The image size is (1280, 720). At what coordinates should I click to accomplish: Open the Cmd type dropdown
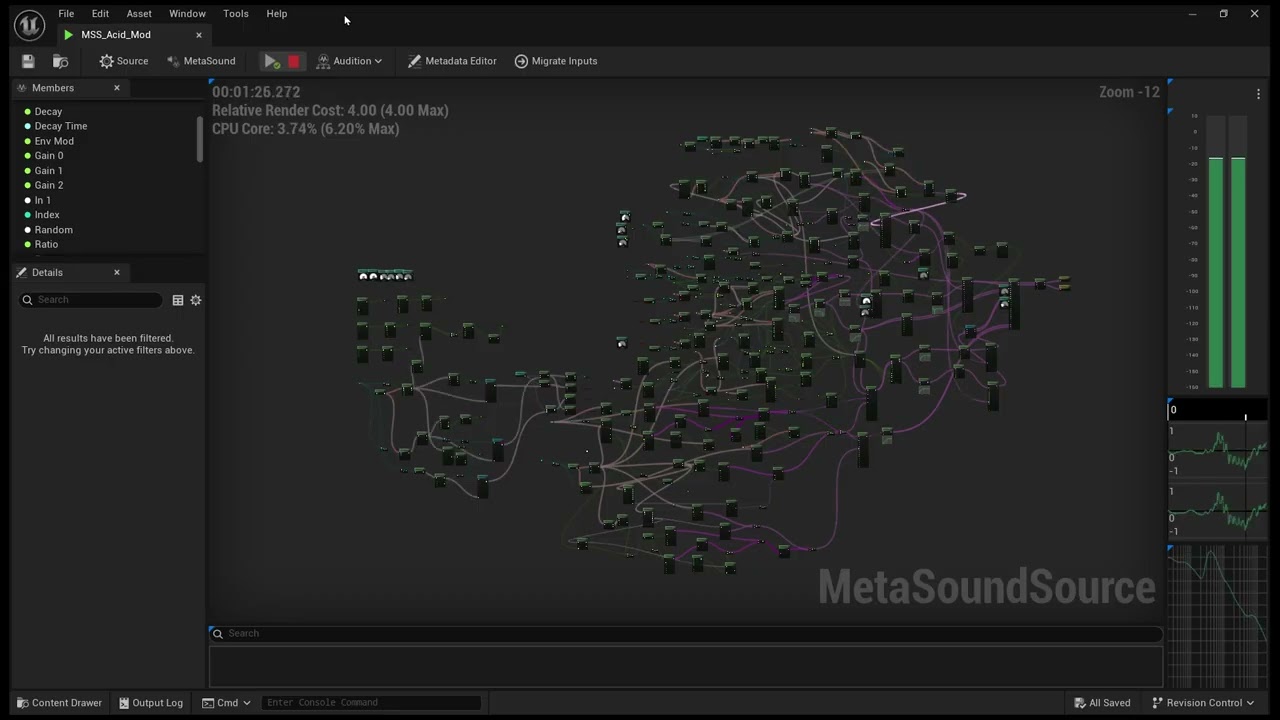coord(227,702)
